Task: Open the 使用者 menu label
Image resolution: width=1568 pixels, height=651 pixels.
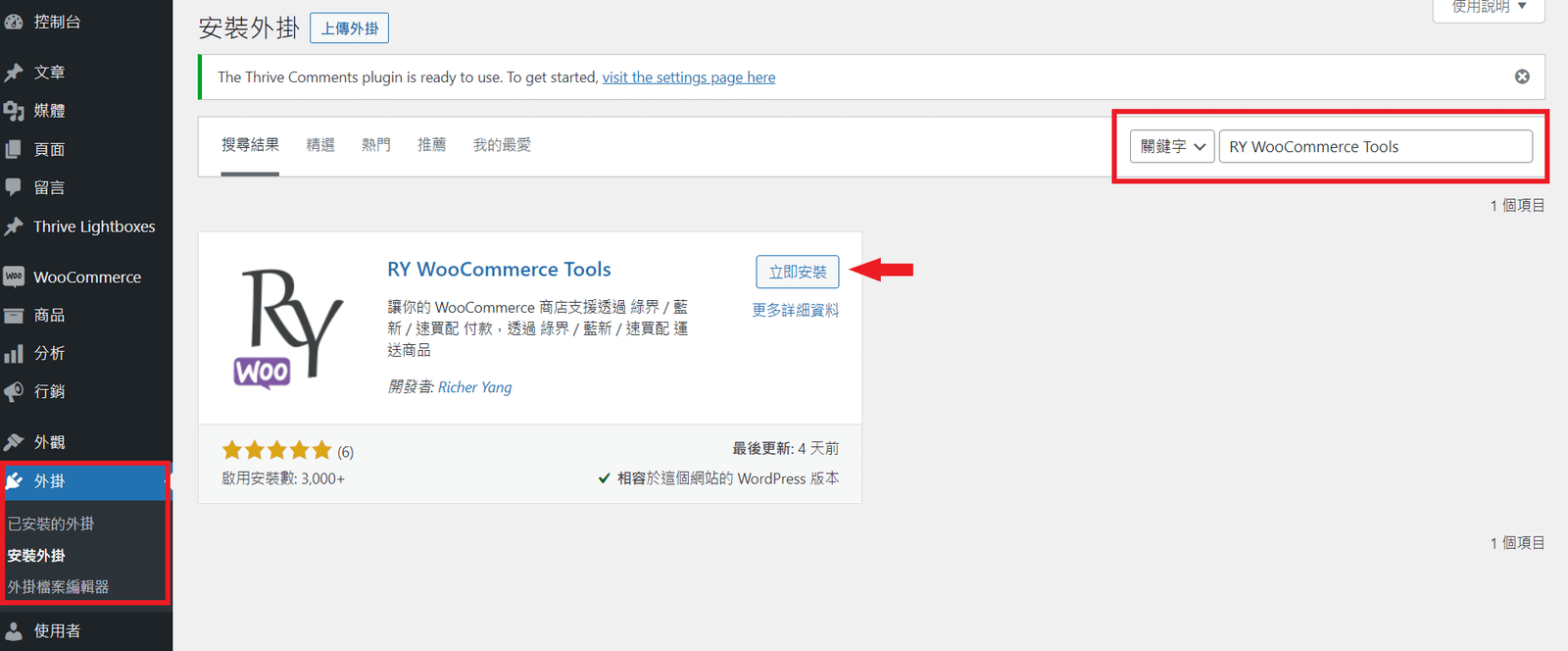Action: 57,631
